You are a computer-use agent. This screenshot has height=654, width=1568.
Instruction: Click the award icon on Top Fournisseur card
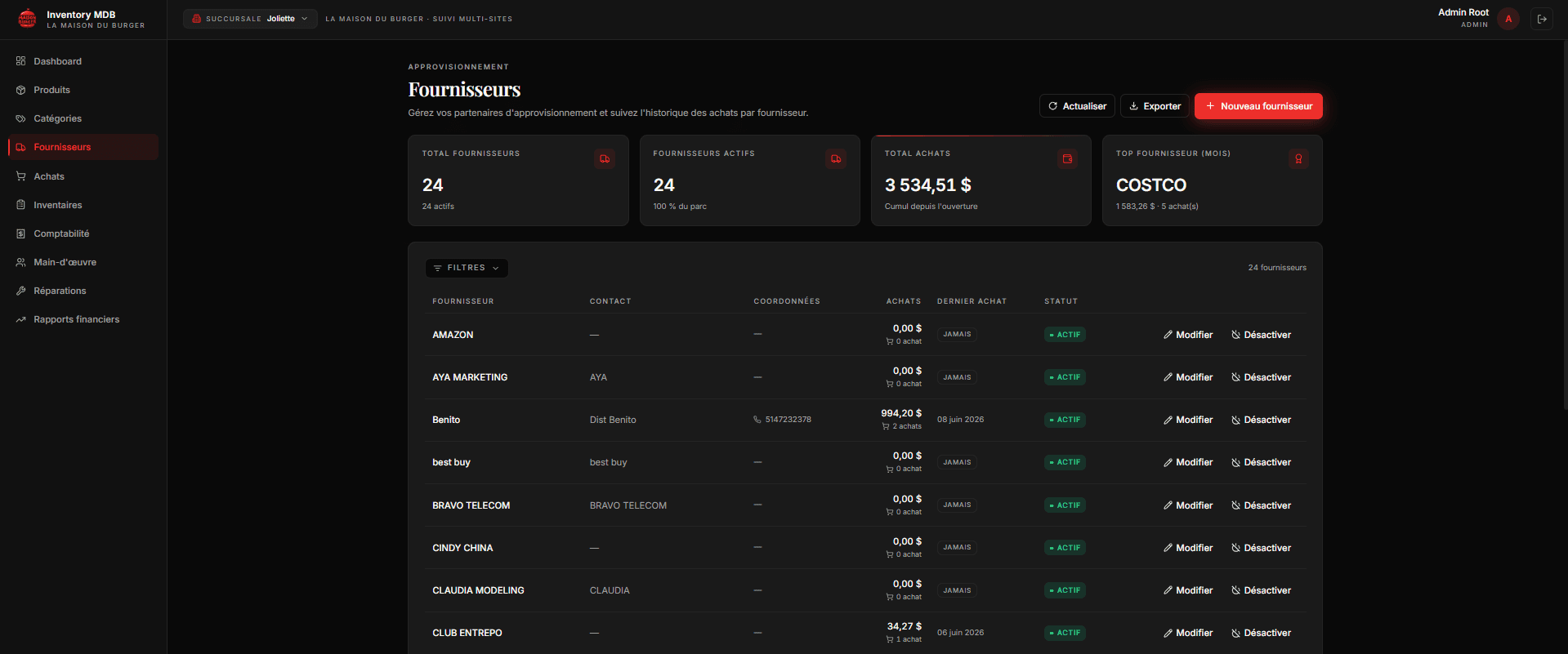pos(1298,159)
